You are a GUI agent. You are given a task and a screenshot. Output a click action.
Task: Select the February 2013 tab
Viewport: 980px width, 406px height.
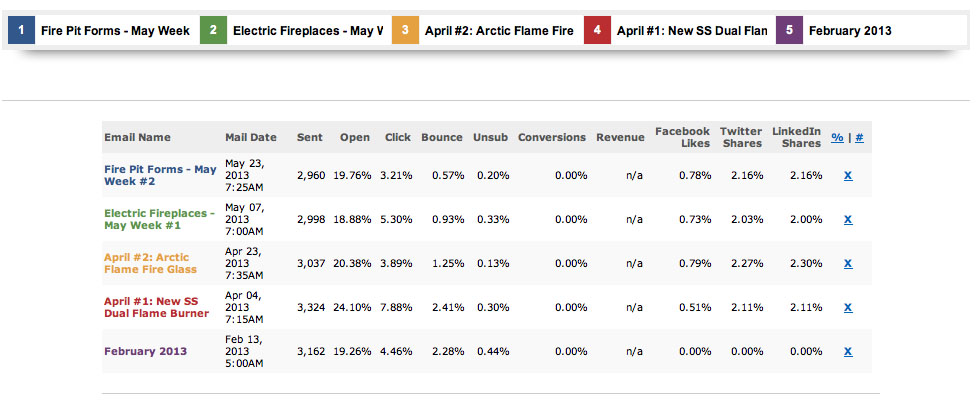point(850,30)
